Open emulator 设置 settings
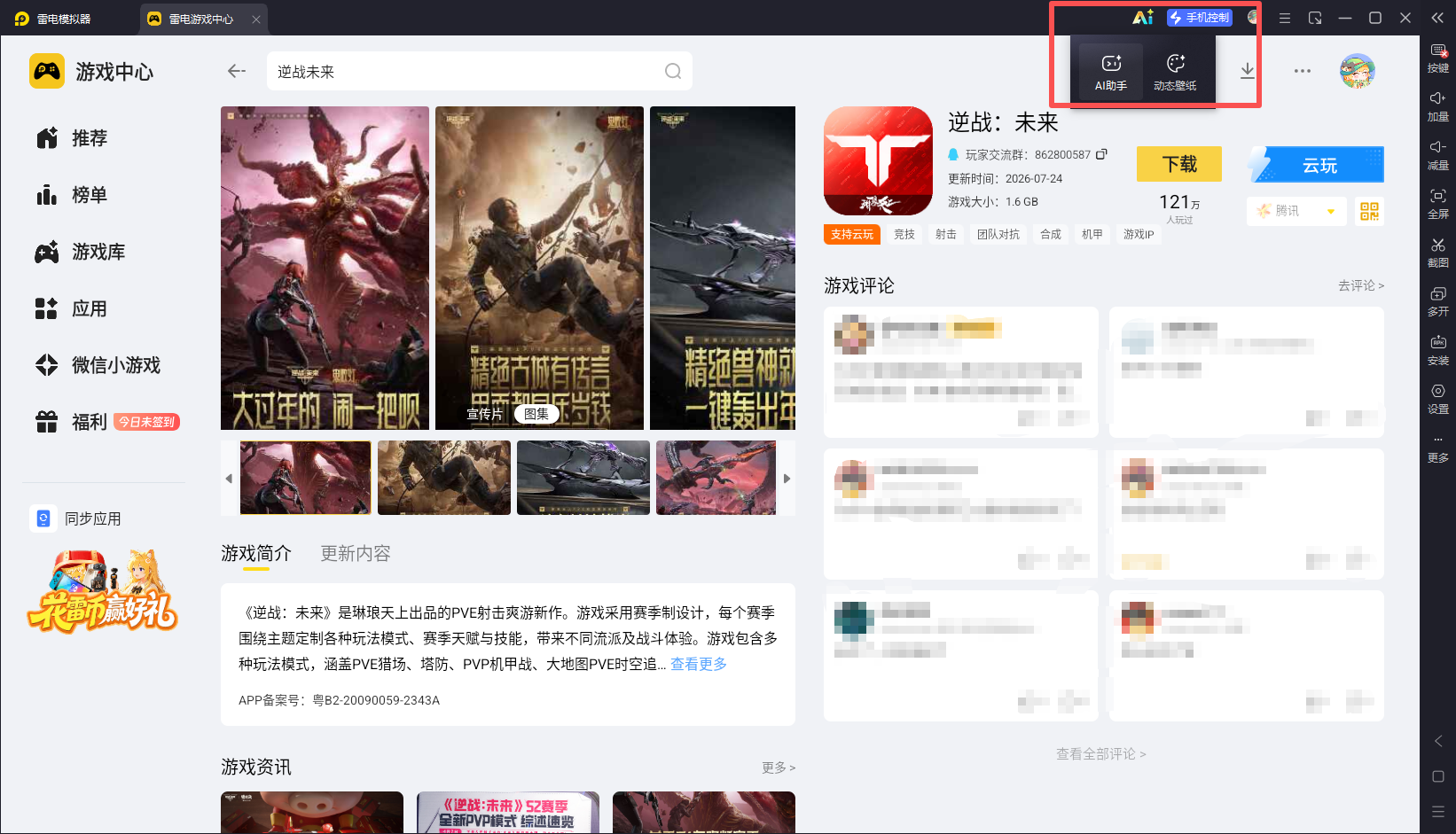Viewport: 1456px width, 834px height. 1437,399
